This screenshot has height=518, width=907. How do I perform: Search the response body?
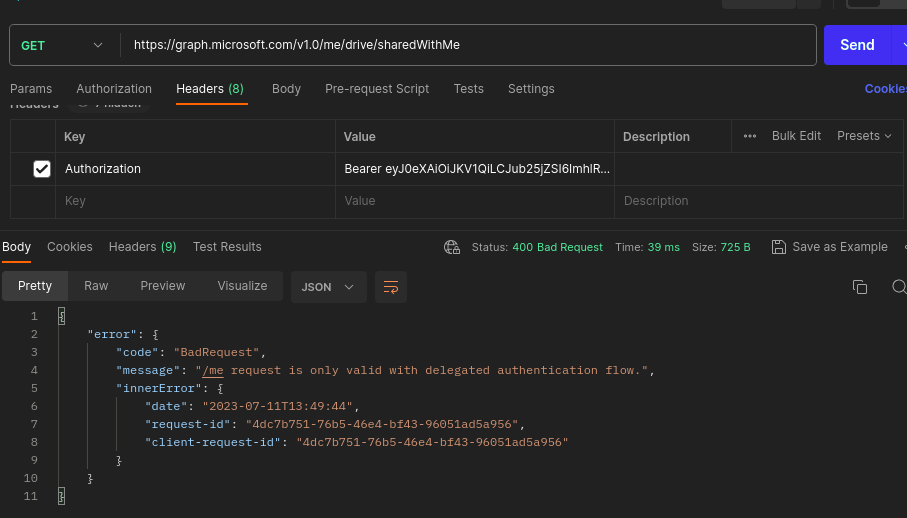899,287
